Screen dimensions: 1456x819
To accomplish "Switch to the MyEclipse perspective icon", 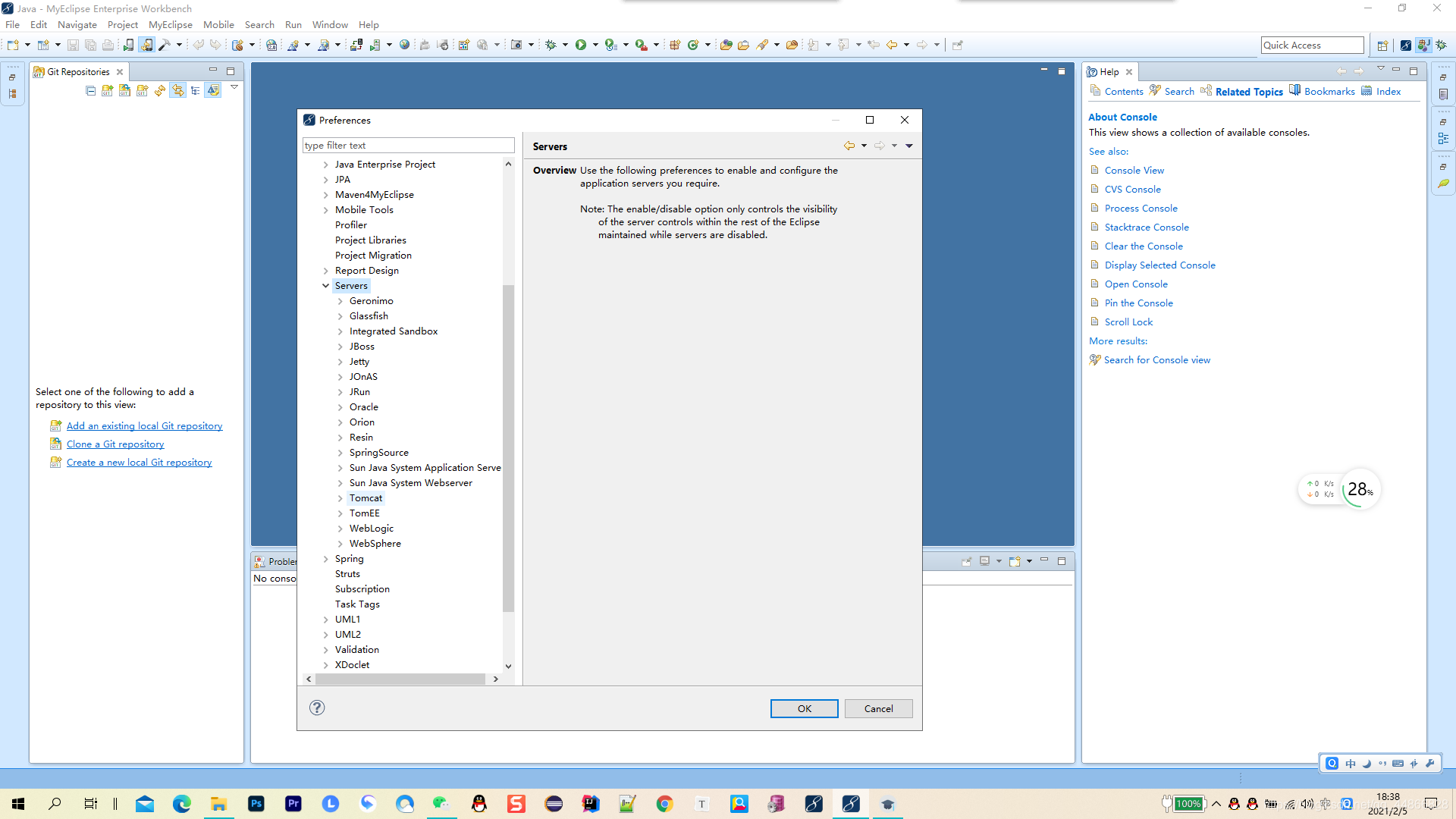I will [x=1406, y=45].
